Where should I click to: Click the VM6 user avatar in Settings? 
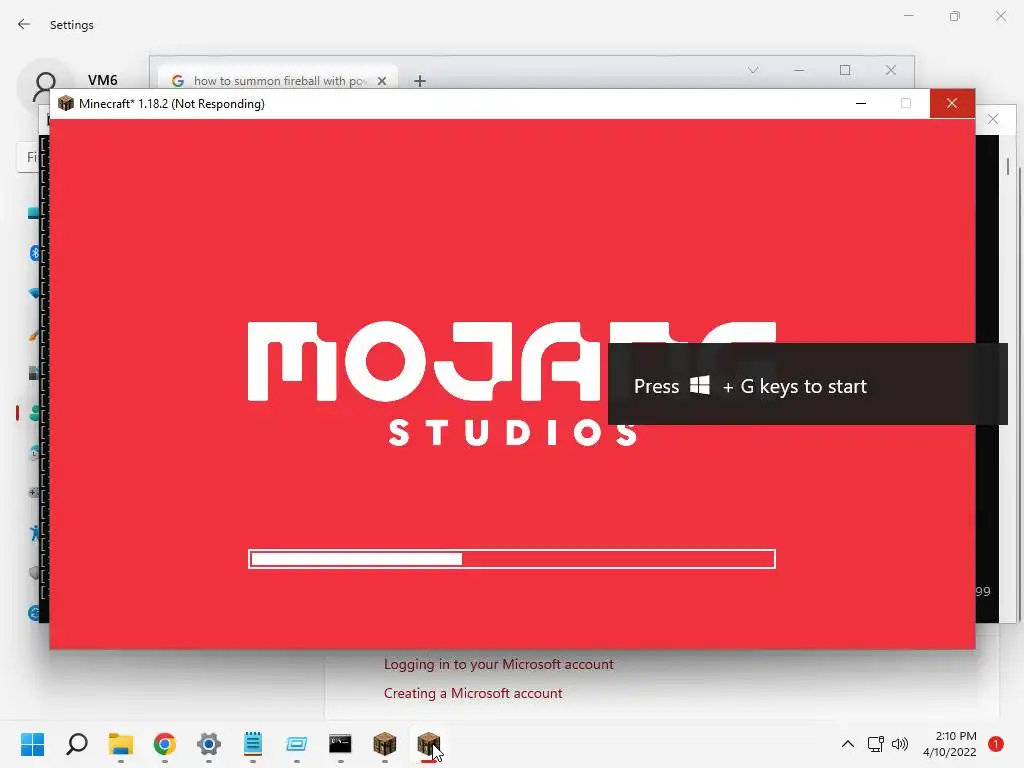click(44, 85)
